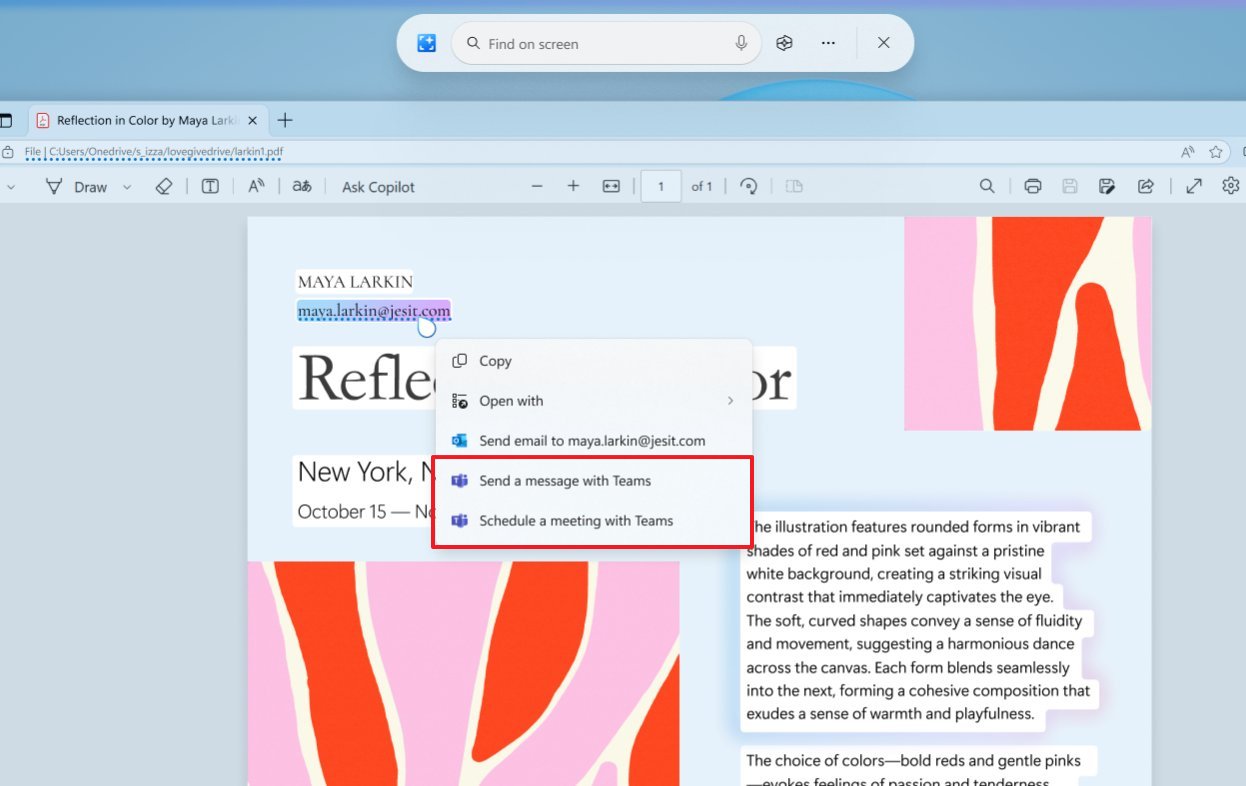This screenshot has width=1246, height=786.
Task: Click the 'of 1' page count text
Action: coord(702,187)
